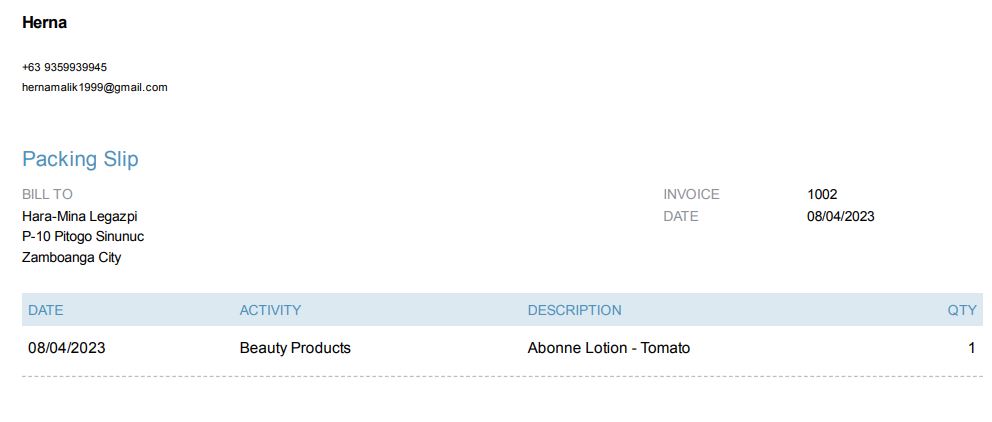Click the phone number +63 9359939945

64,67
